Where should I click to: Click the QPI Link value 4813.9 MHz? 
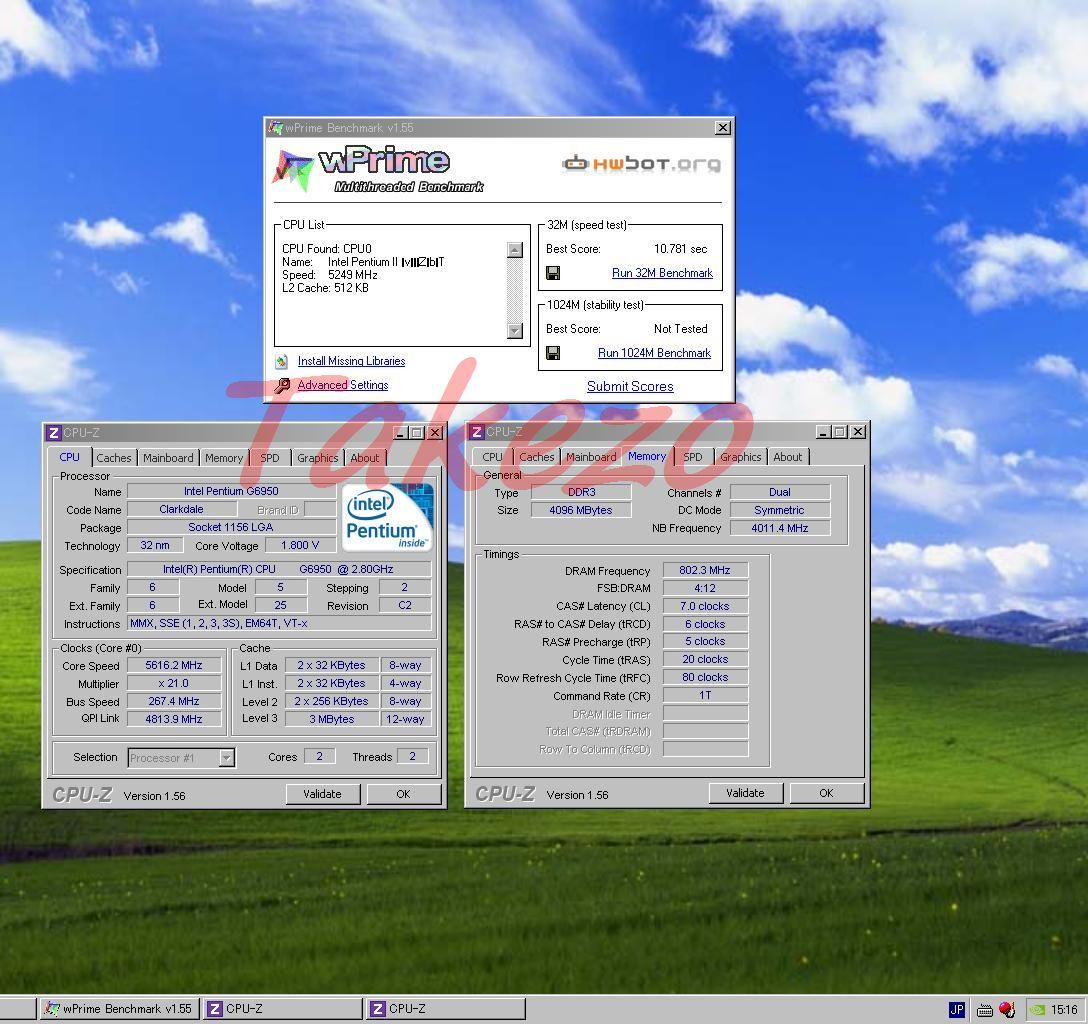[174, 719]
